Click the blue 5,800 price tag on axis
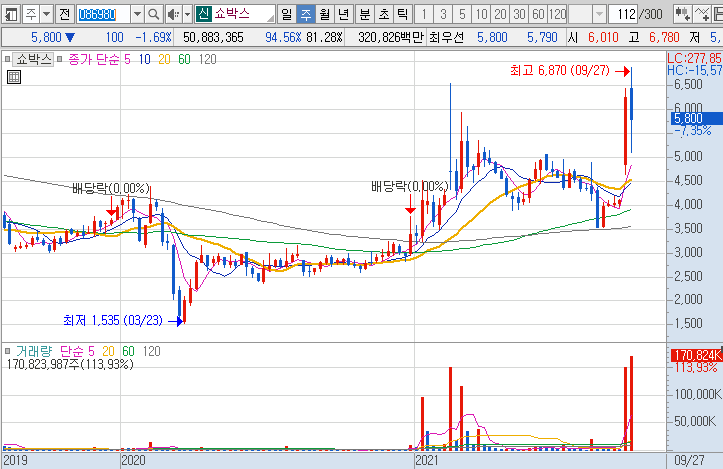Screen dimensions: 723x469 tap(697, 119)
